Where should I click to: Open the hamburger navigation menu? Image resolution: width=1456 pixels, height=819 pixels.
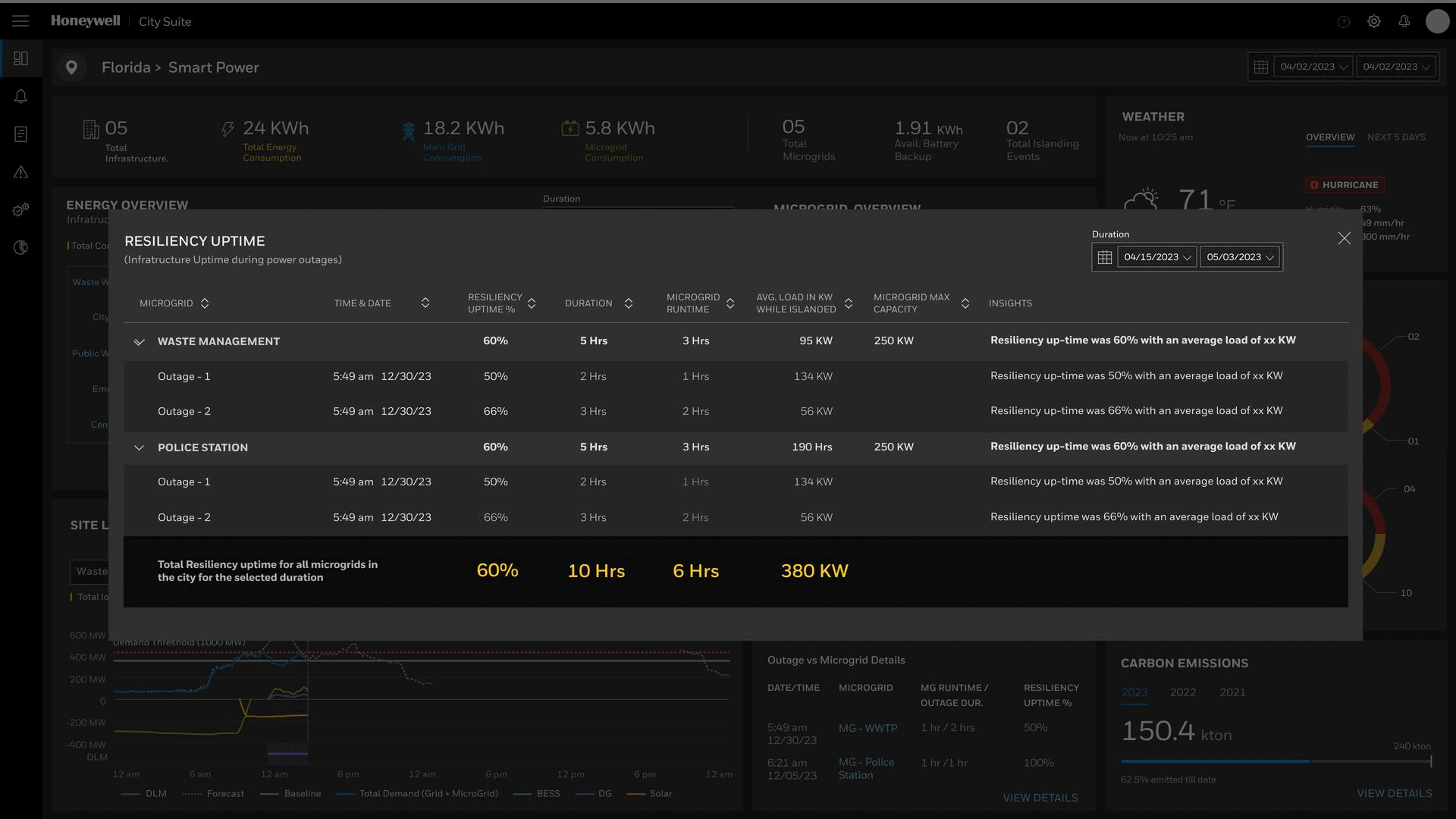20,21
